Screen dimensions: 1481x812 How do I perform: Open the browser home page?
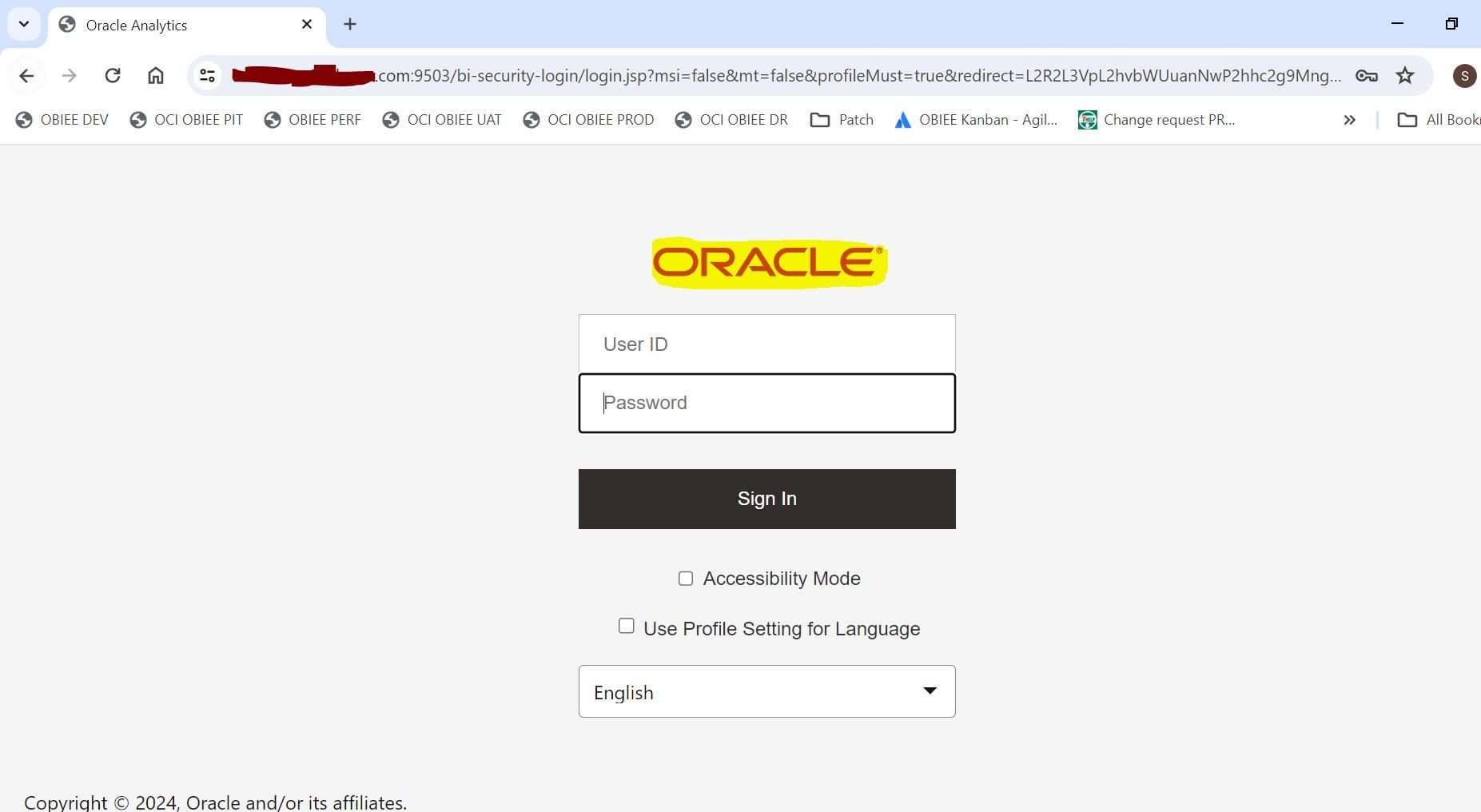[x=155, y=75]
